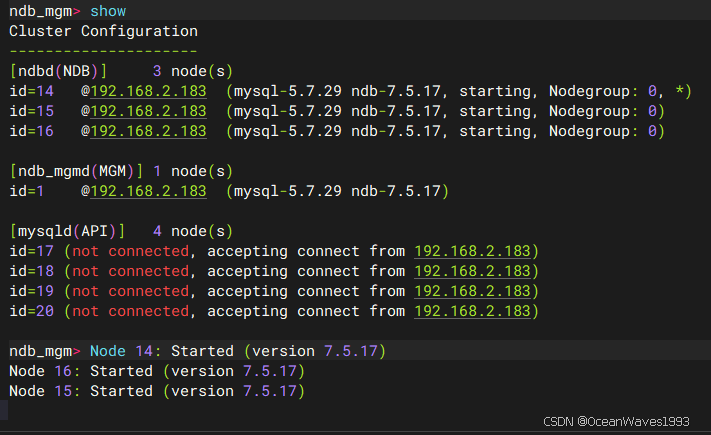
Task: Click 'Node 14: Started' status message
Action: pyautogui.click(x=162, y=351)
